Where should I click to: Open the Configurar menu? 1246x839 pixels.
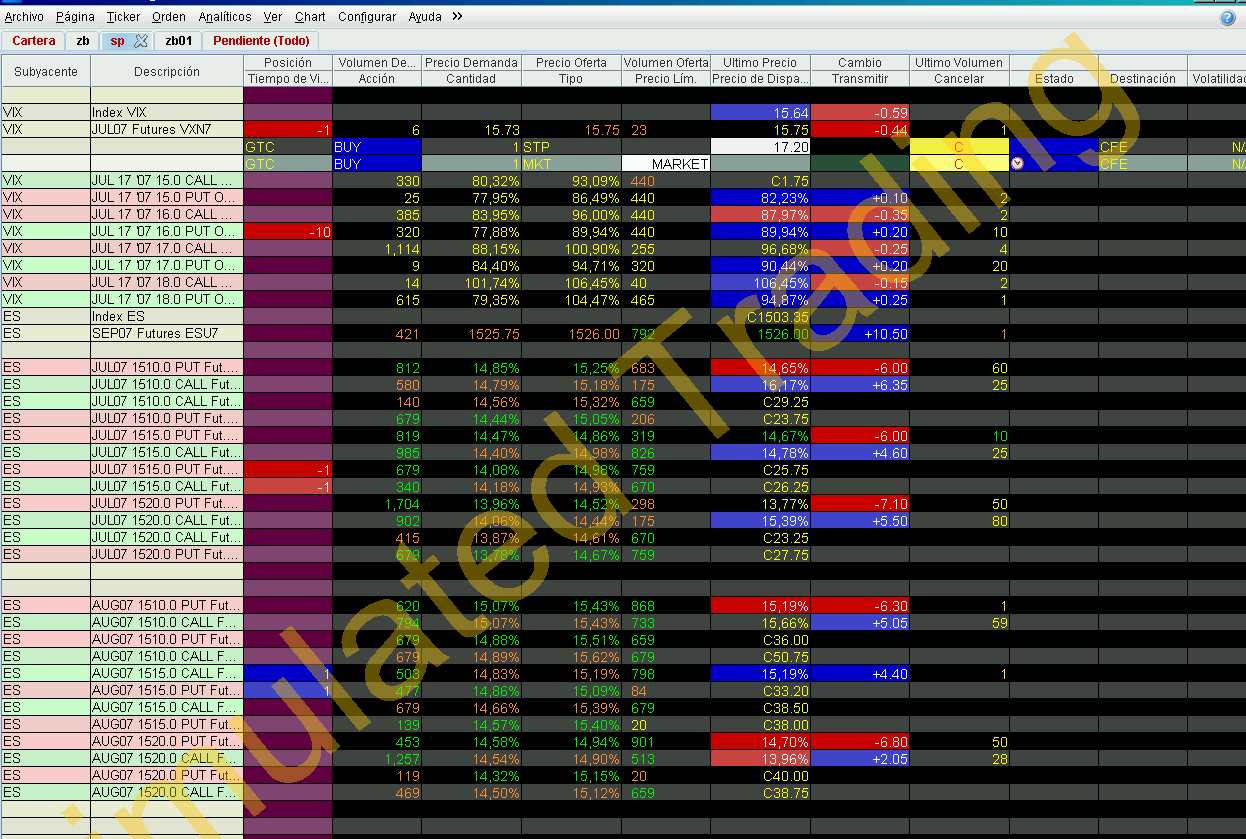pos(367,17)
